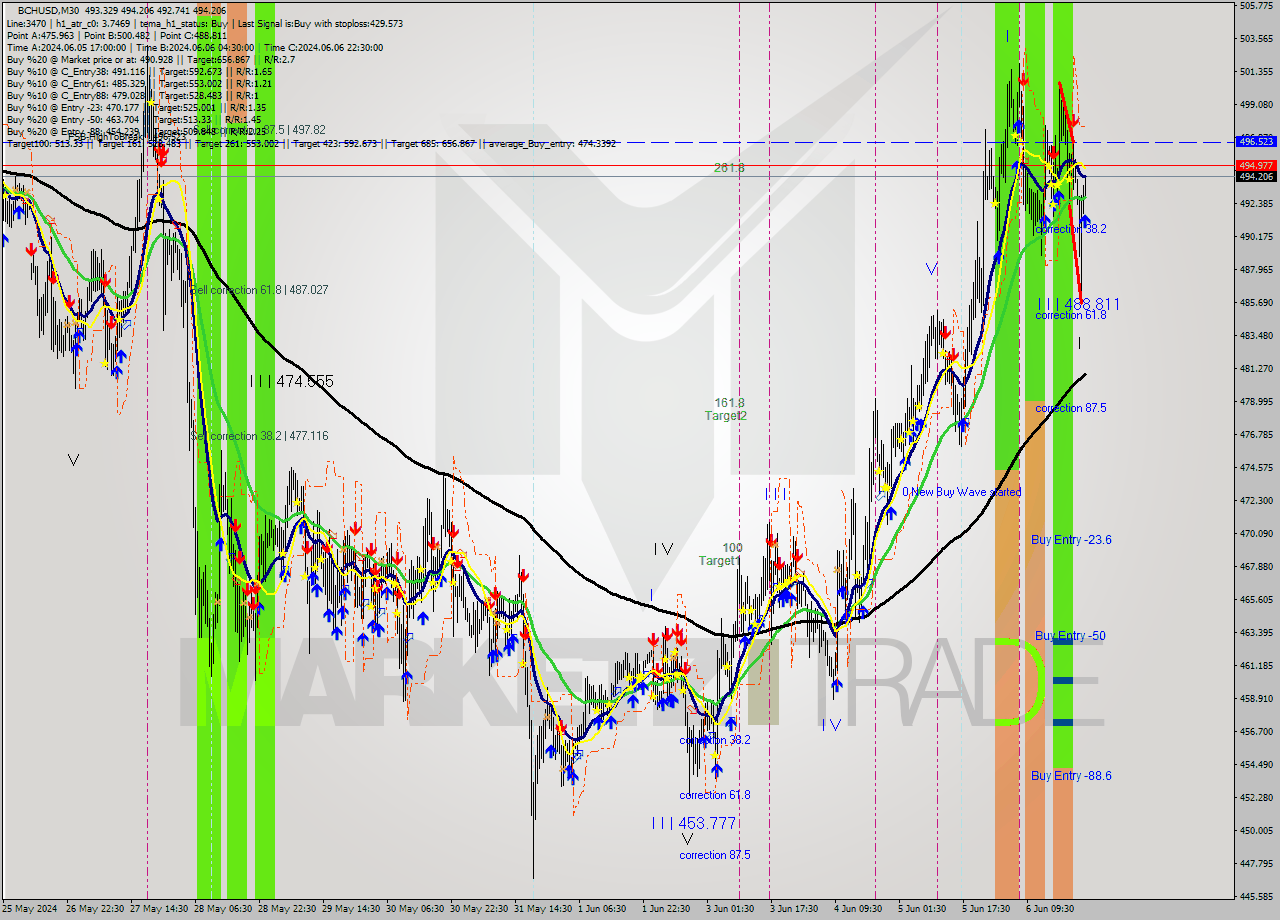Click the 501.355 price axis value

(1256, 72)
